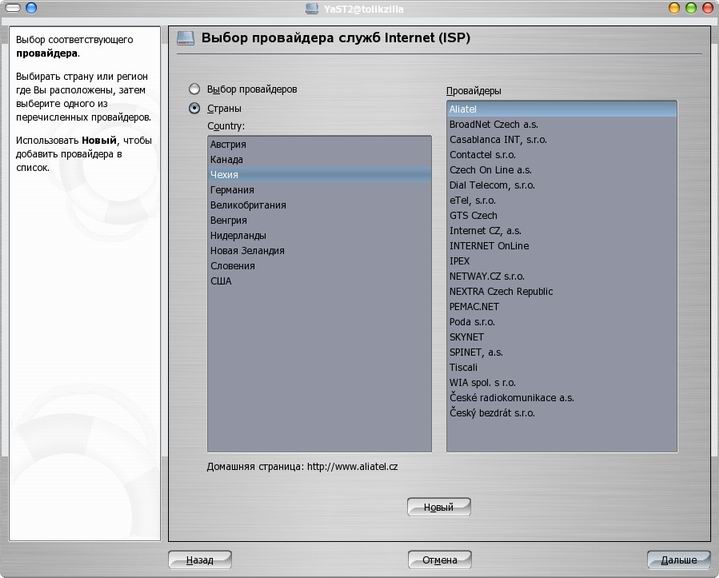
Task: Proceed with the Дальше button
Action: [678, 560]
